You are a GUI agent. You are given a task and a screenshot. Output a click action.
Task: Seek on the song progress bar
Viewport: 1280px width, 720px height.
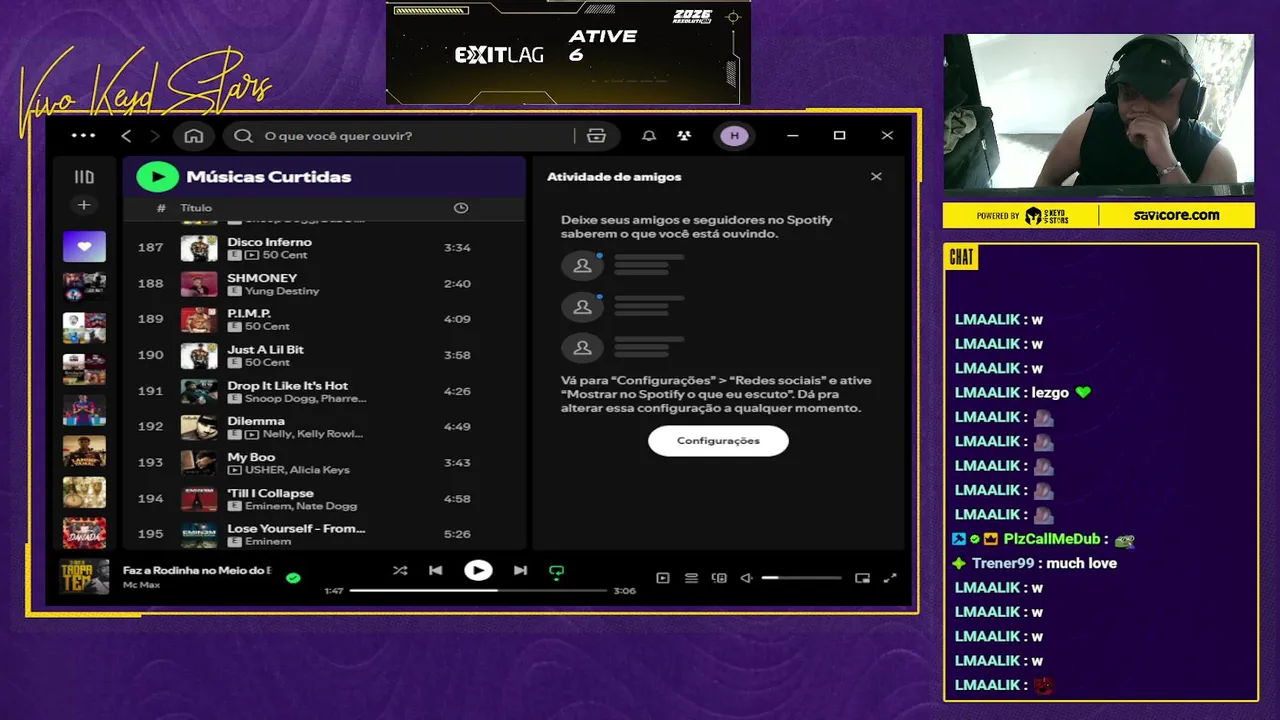(478, 591)
